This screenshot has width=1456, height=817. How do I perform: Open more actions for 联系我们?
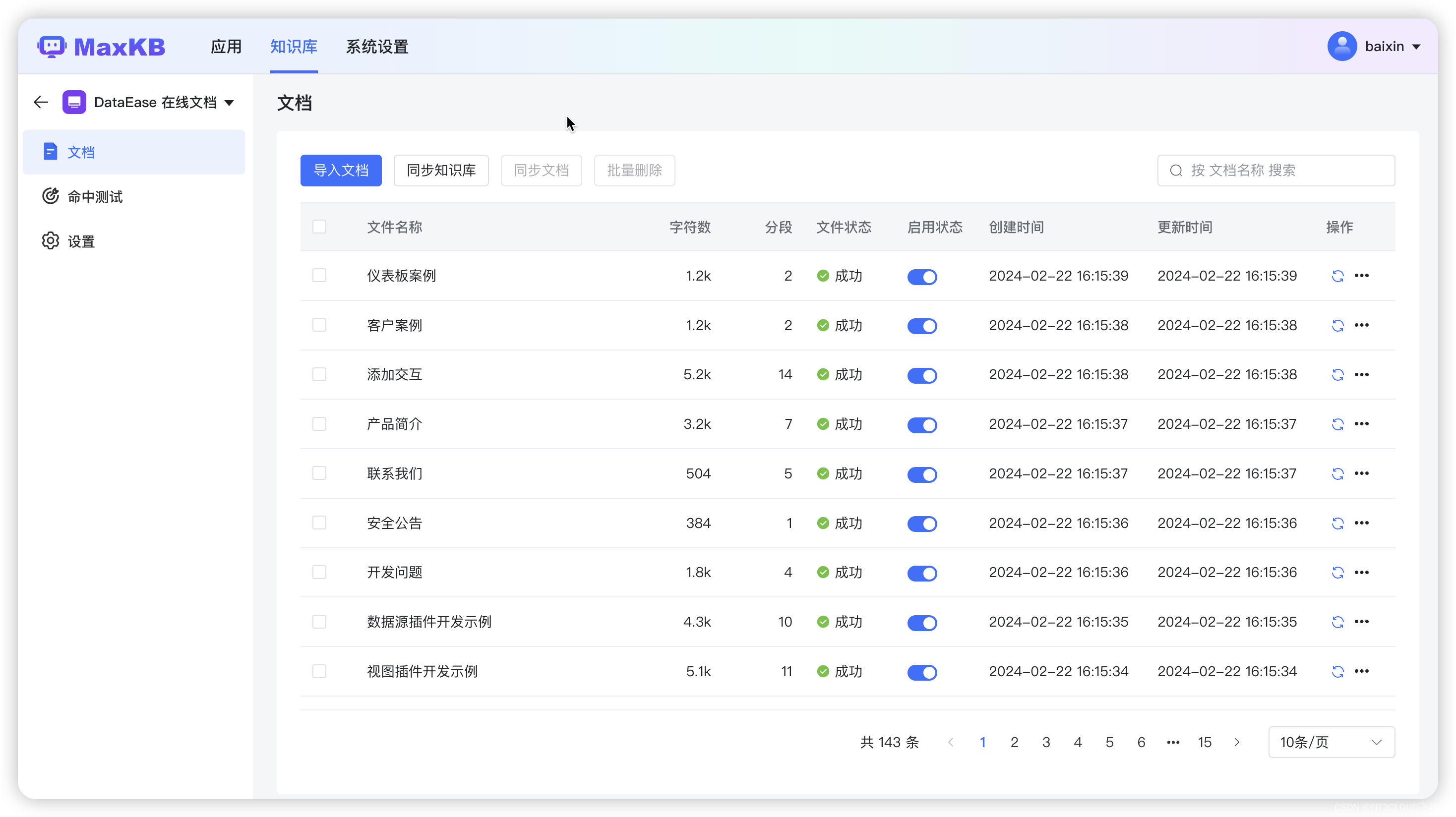click(x=1362, y=473)
